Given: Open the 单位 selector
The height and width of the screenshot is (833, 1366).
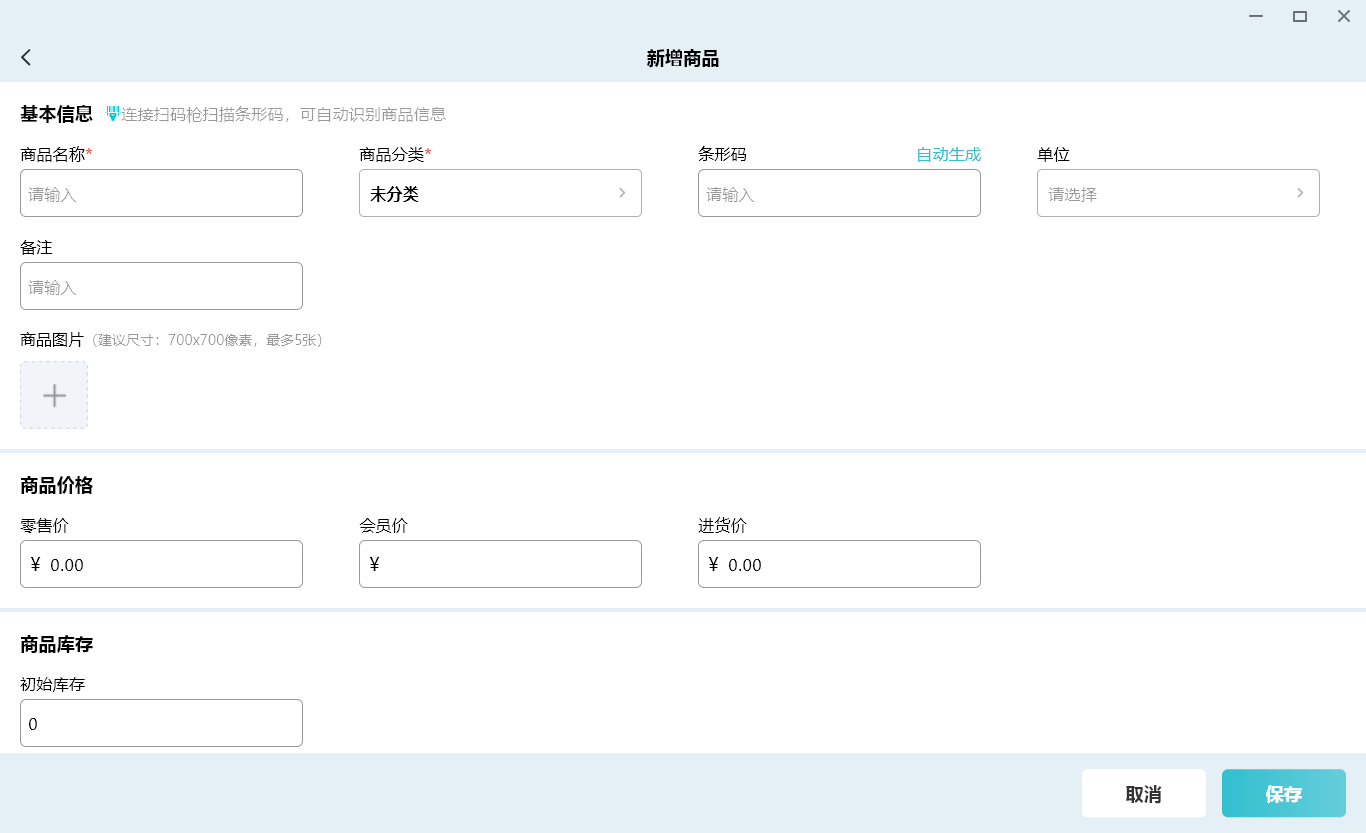Looking at the screenshot, I should [x=1178, y=193].
